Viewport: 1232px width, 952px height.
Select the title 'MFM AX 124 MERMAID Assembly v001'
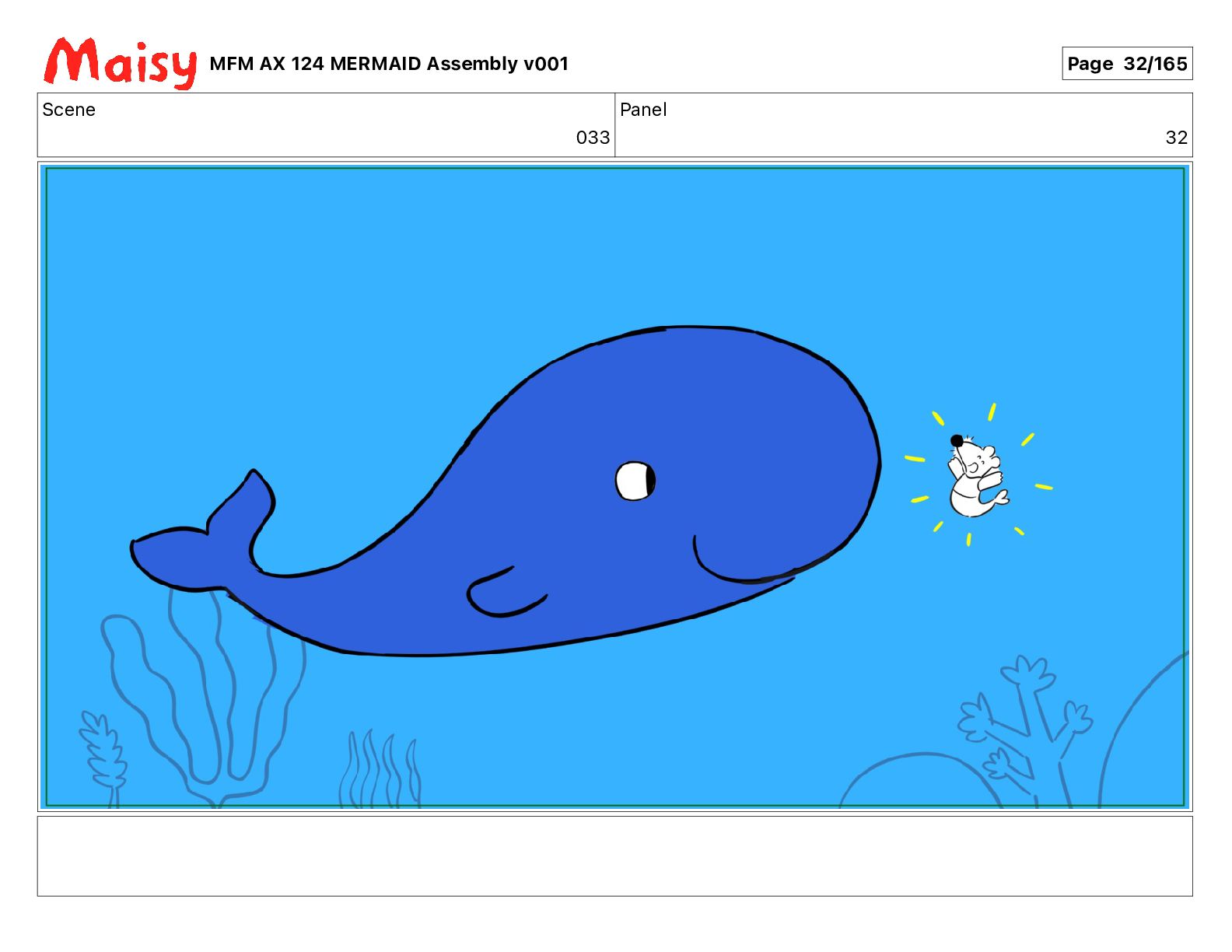(x=389, y=64)
